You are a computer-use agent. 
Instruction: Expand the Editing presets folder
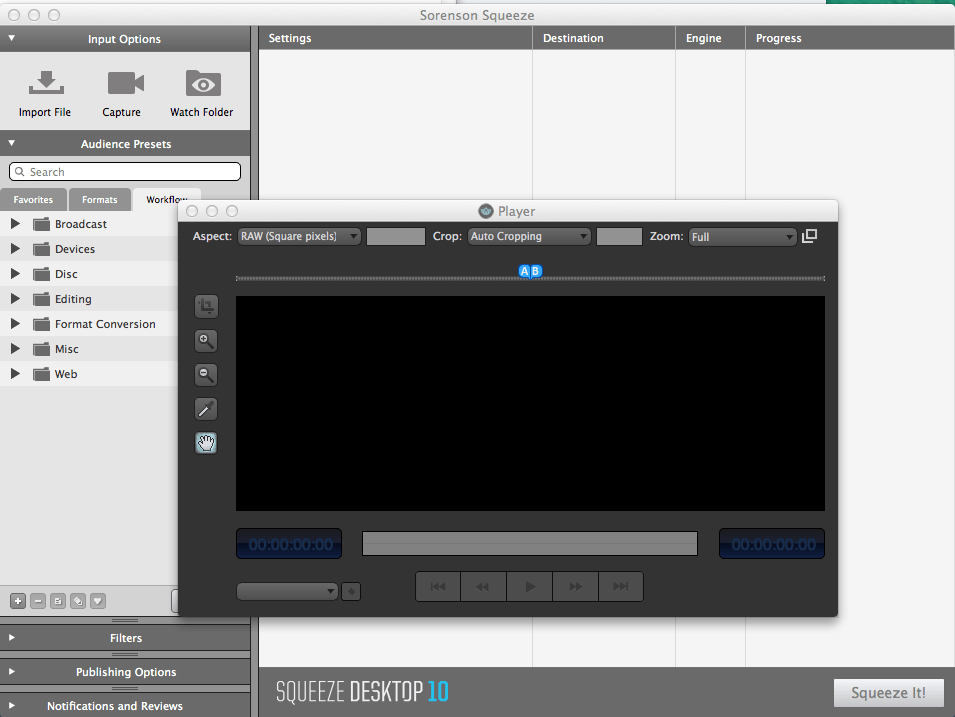[x=15, y=299]
